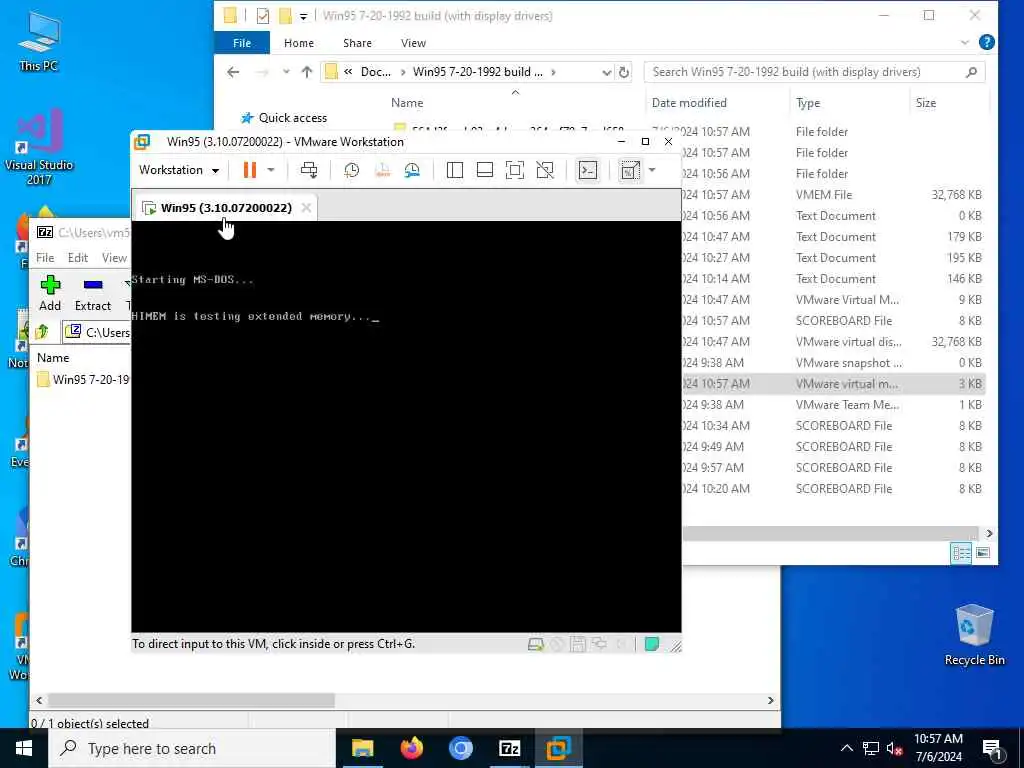Open the Share ribbon tab in File Explorer

coord(357,43)
